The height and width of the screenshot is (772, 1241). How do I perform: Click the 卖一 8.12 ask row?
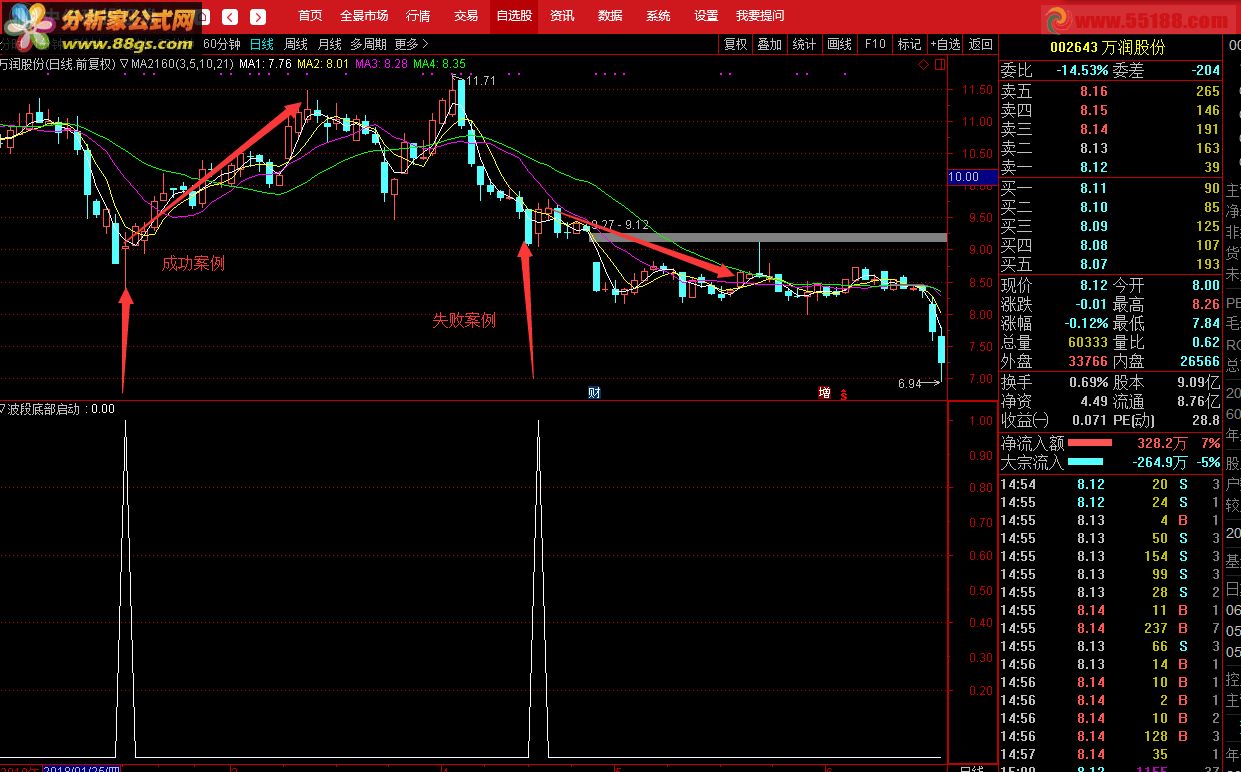pyautogui.click(x=1110, y=167)
